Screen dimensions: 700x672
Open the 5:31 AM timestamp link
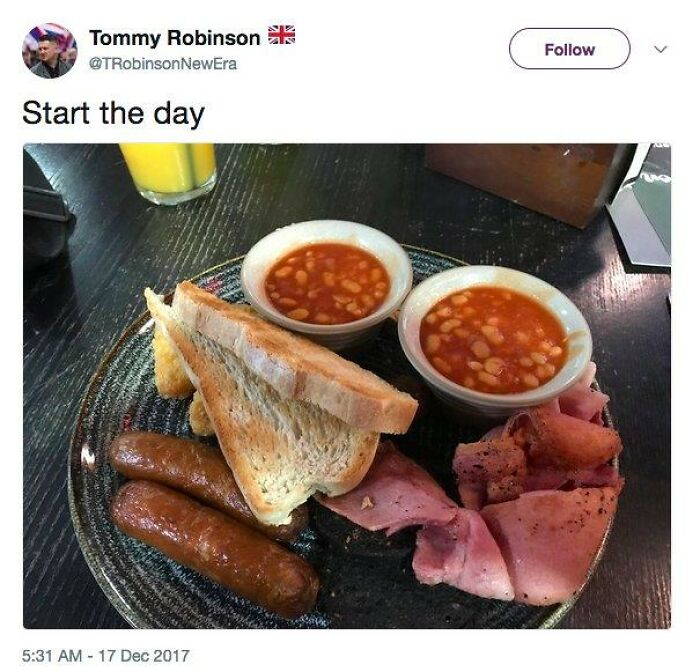pyautogui.click(x=52, y=656)
